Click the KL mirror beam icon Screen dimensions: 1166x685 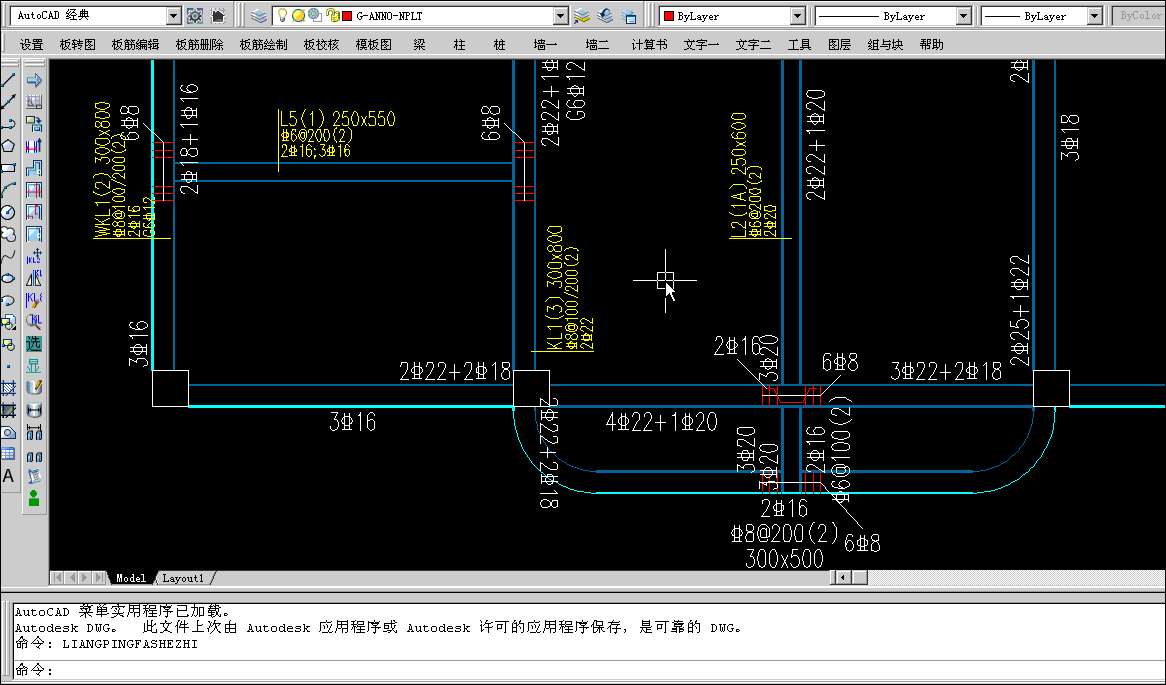point(33,277)
